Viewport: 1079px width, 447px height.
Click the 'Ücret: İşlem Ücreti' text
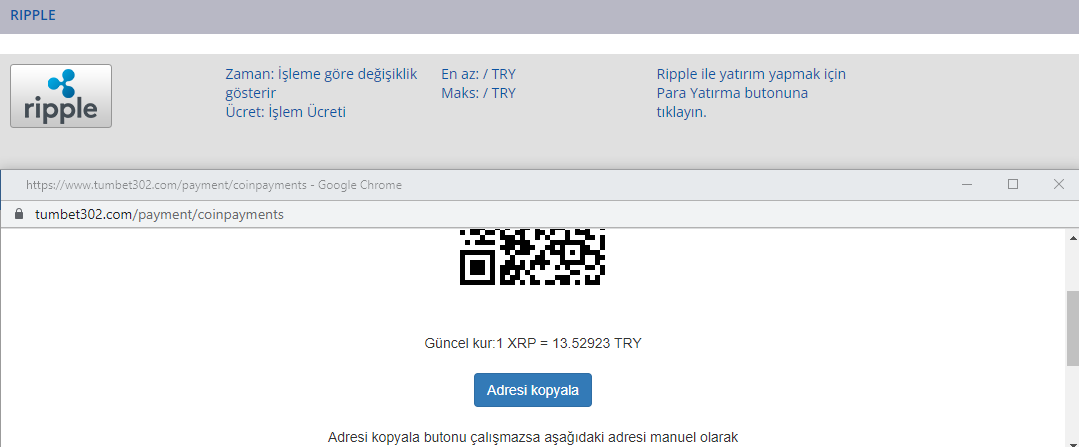286,112
